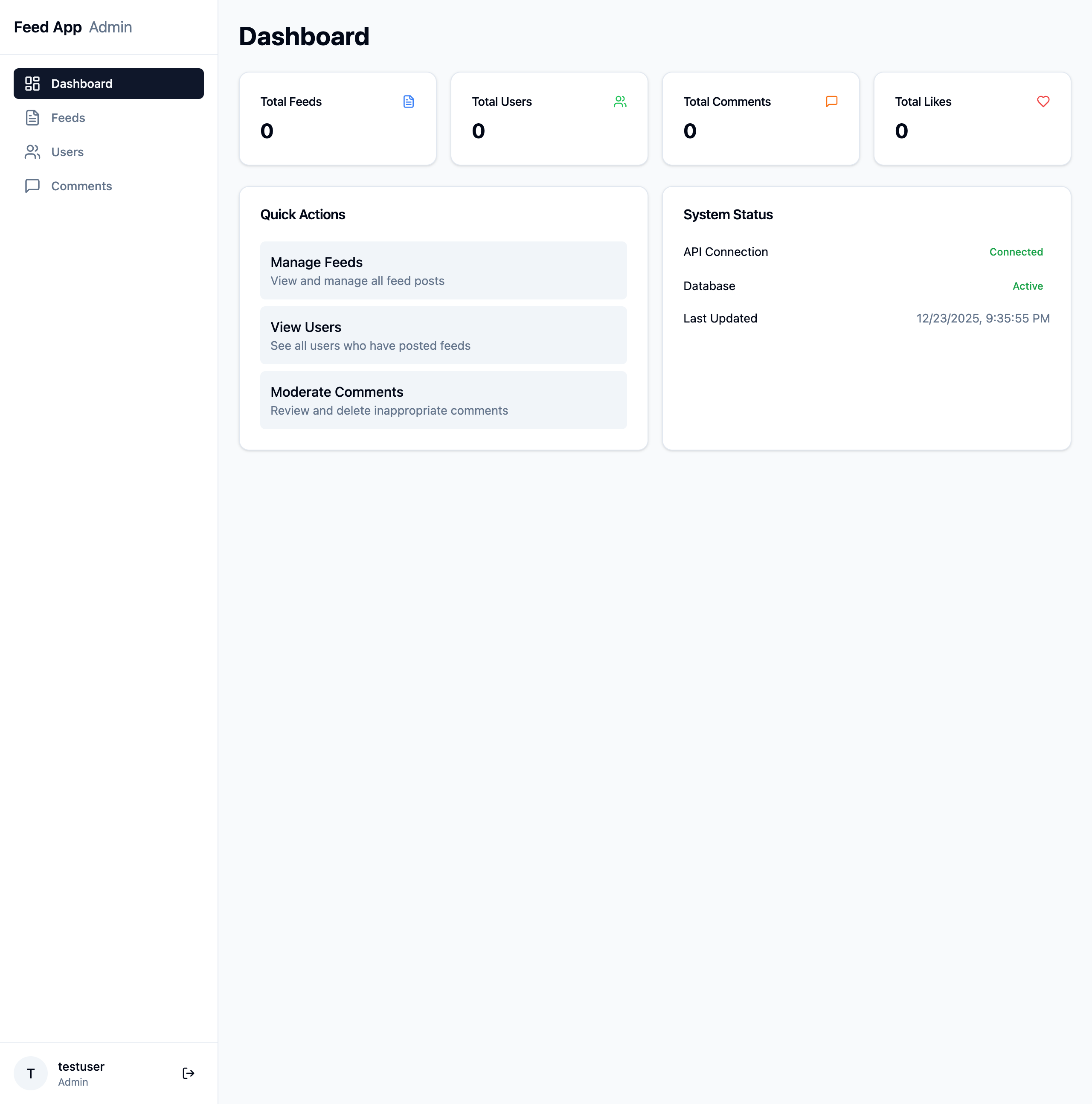Open View Users quick action
The height and width of the screenshot is (1104, 1092).
point(444,335)
